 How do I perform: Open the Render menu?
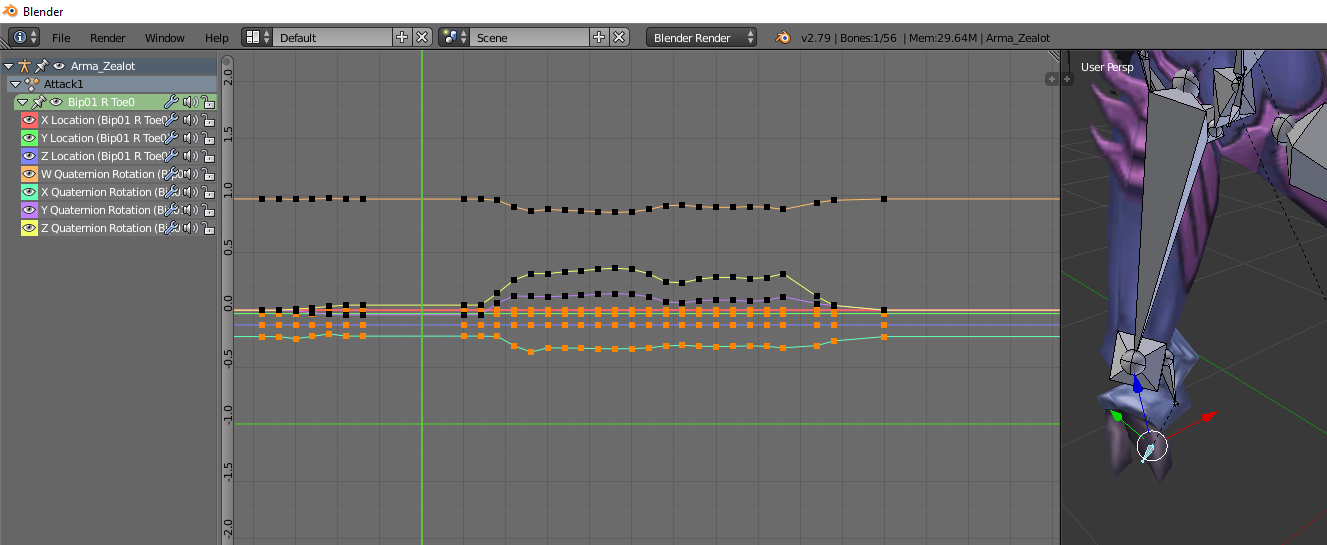pyautogui.click(x=108, y=38)
